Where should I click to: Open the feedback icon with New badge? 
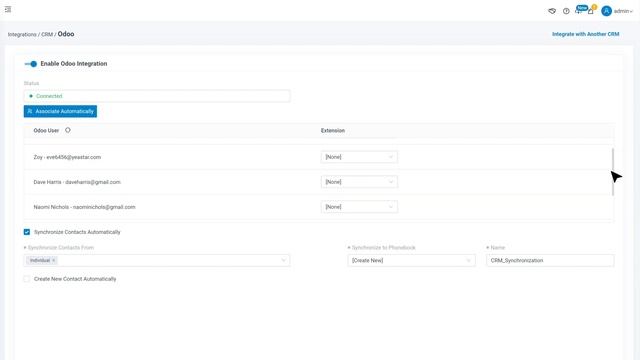pyautogui.click(x=580, y=10)
